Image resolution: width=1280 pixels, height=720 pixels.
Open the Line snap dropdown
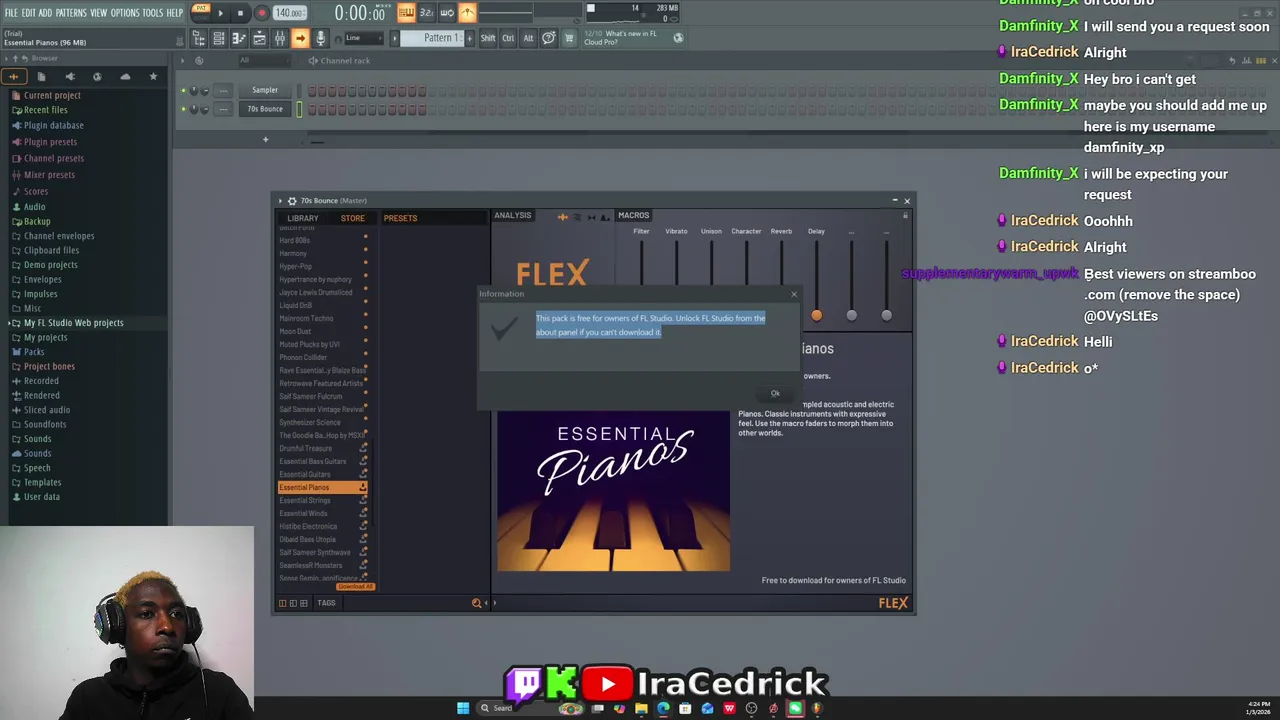tap(364, 38)
